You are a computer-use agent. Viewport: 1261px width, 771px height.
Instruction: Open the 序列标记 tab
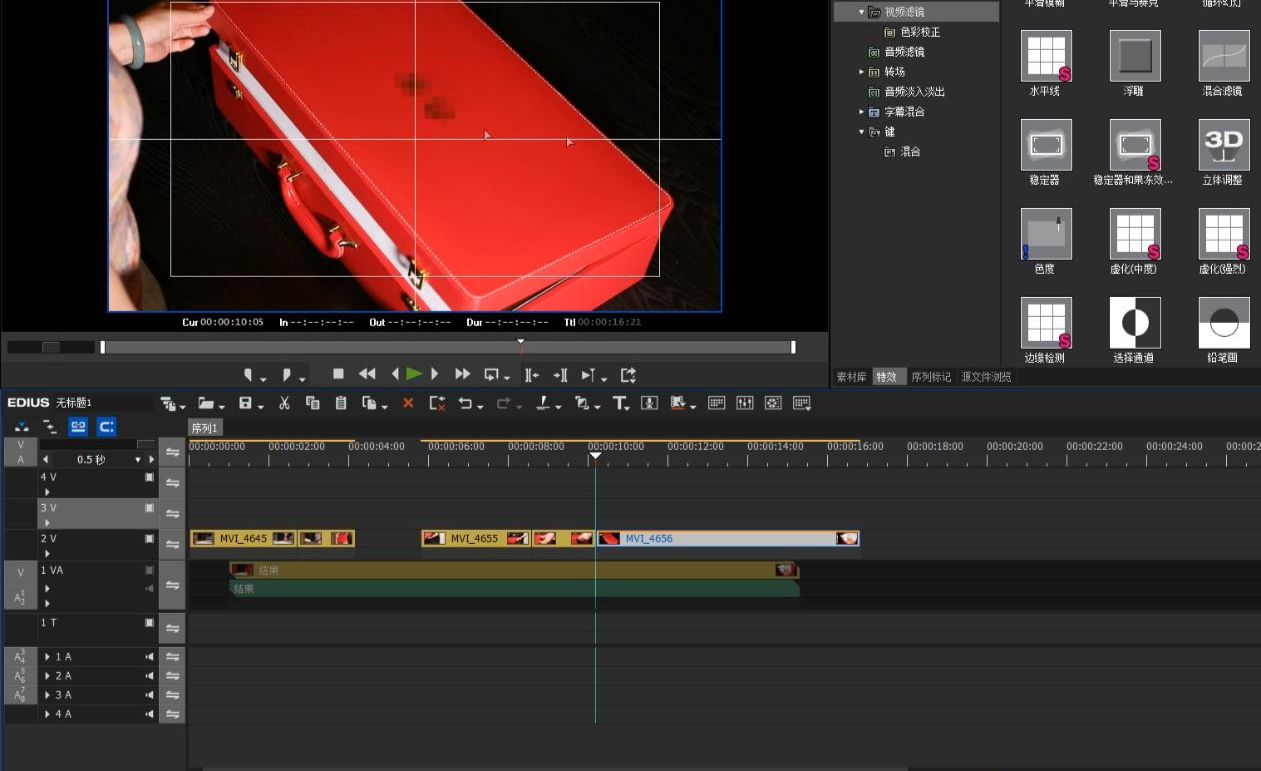tap(931, 377)
